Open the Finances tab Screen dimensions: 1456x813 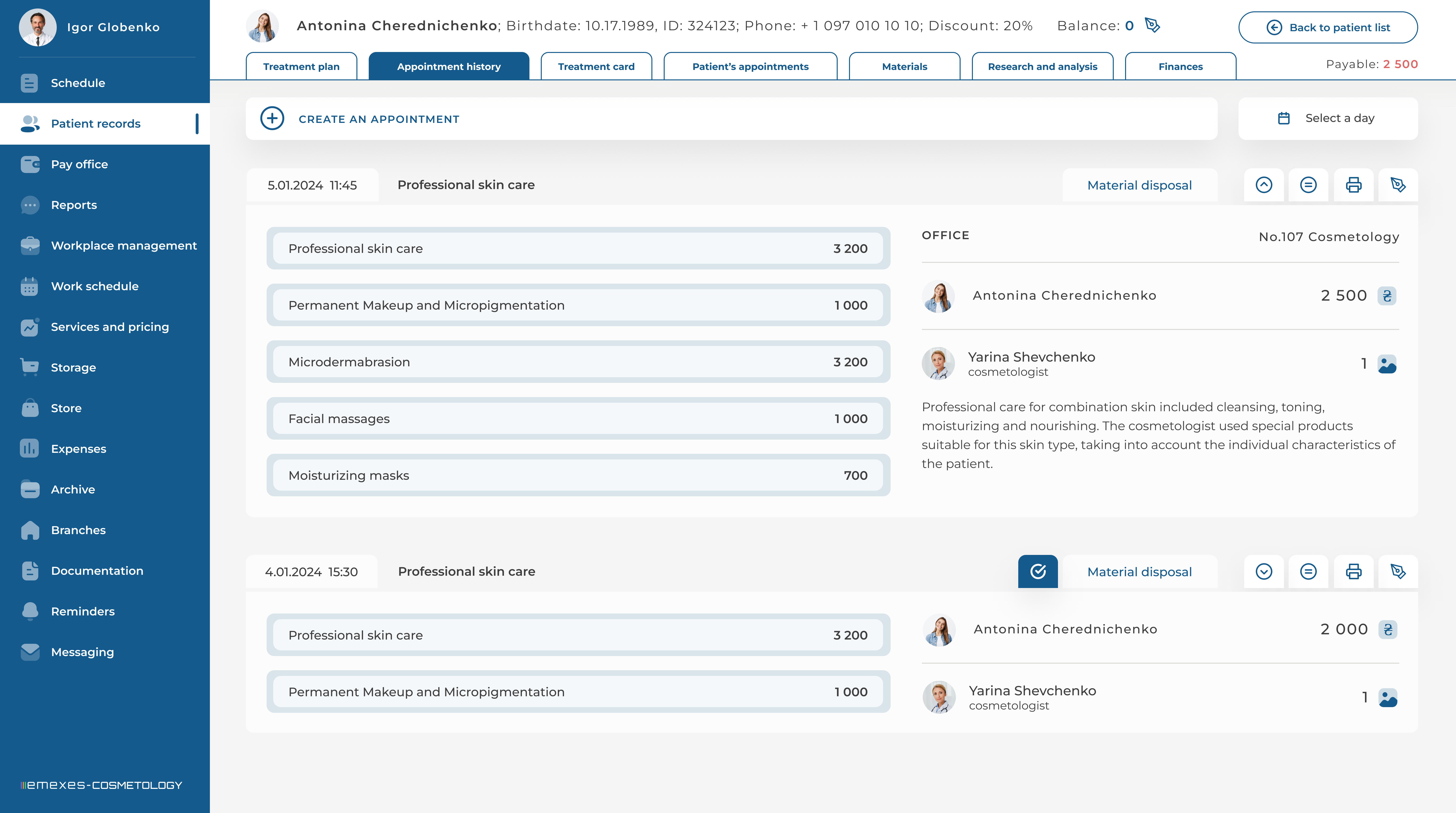[1180, 66]
